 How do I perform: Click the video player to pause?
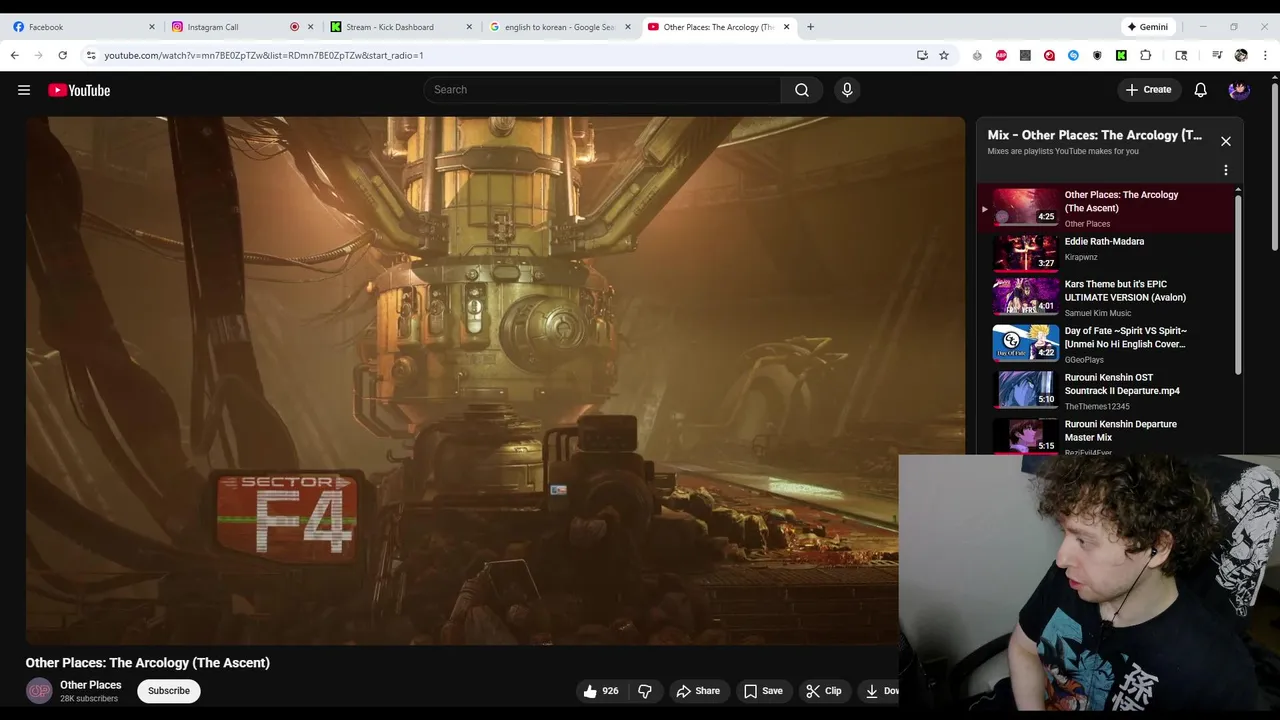(x=495, y=380)
